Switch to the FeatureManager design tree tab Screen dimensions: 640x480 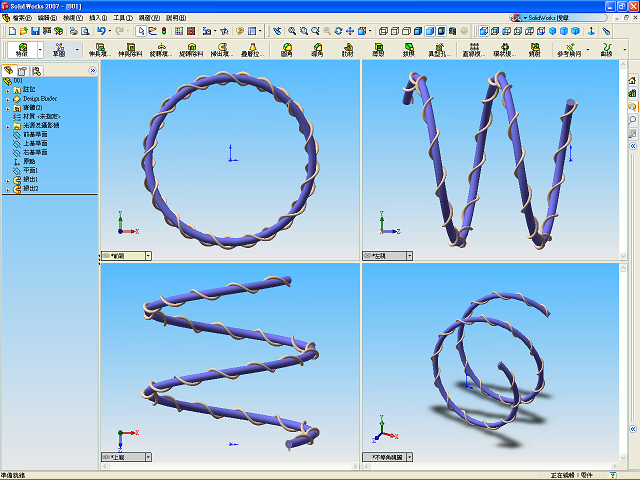(9, 71)
